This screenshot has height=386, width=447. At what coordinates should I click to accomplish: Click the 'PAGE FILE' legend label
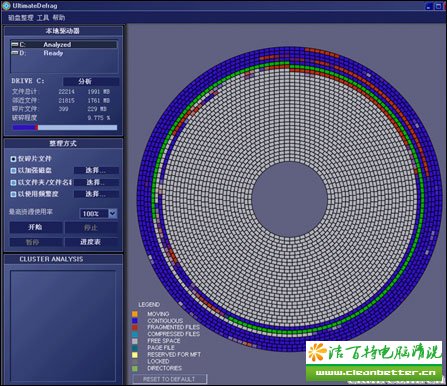(161, 348)
